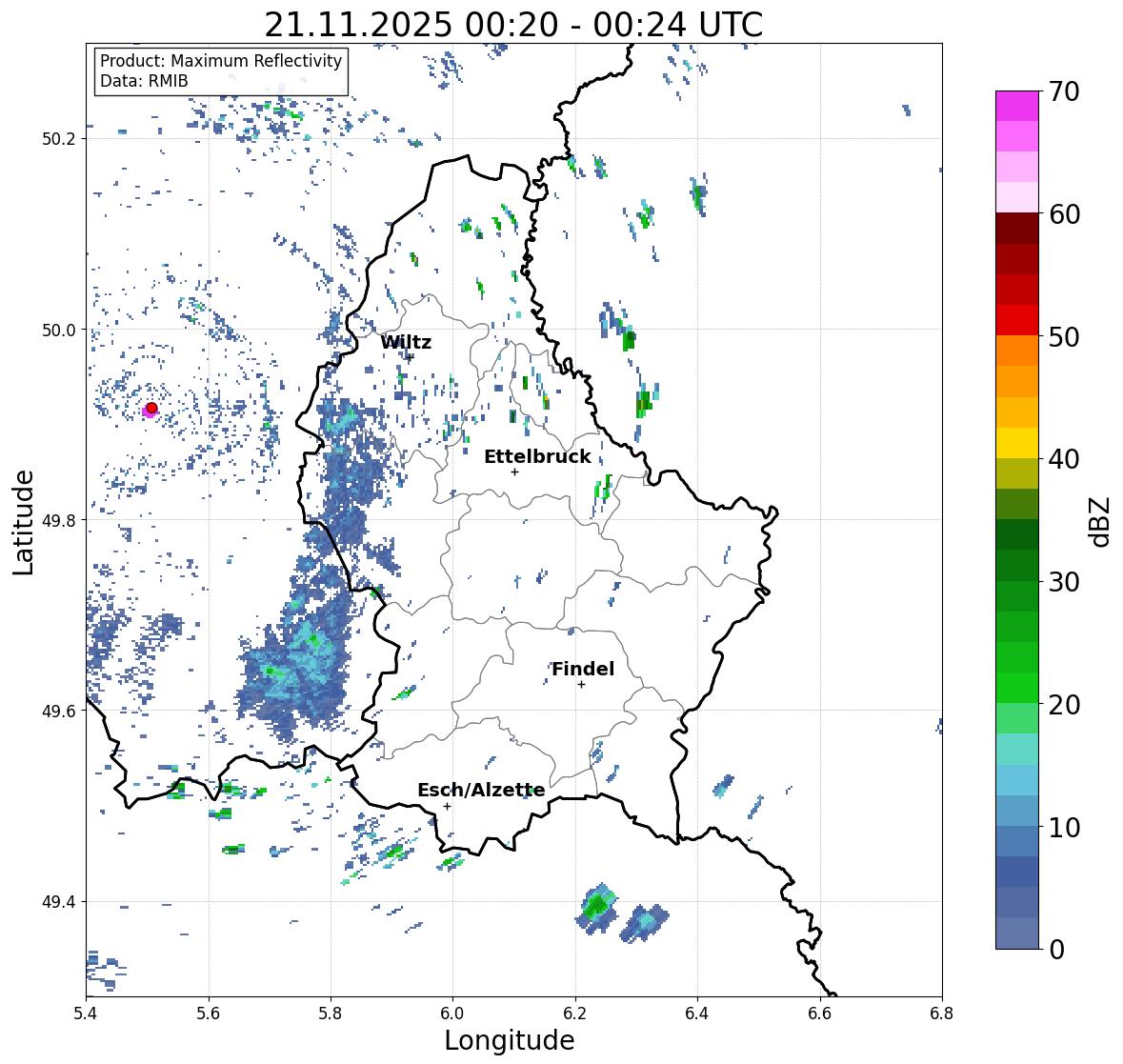Image resolution: width=1123 pixels, height=1064 pixels.
Task: Click the longitude tick label 6.4
Action: point(697,1014)
